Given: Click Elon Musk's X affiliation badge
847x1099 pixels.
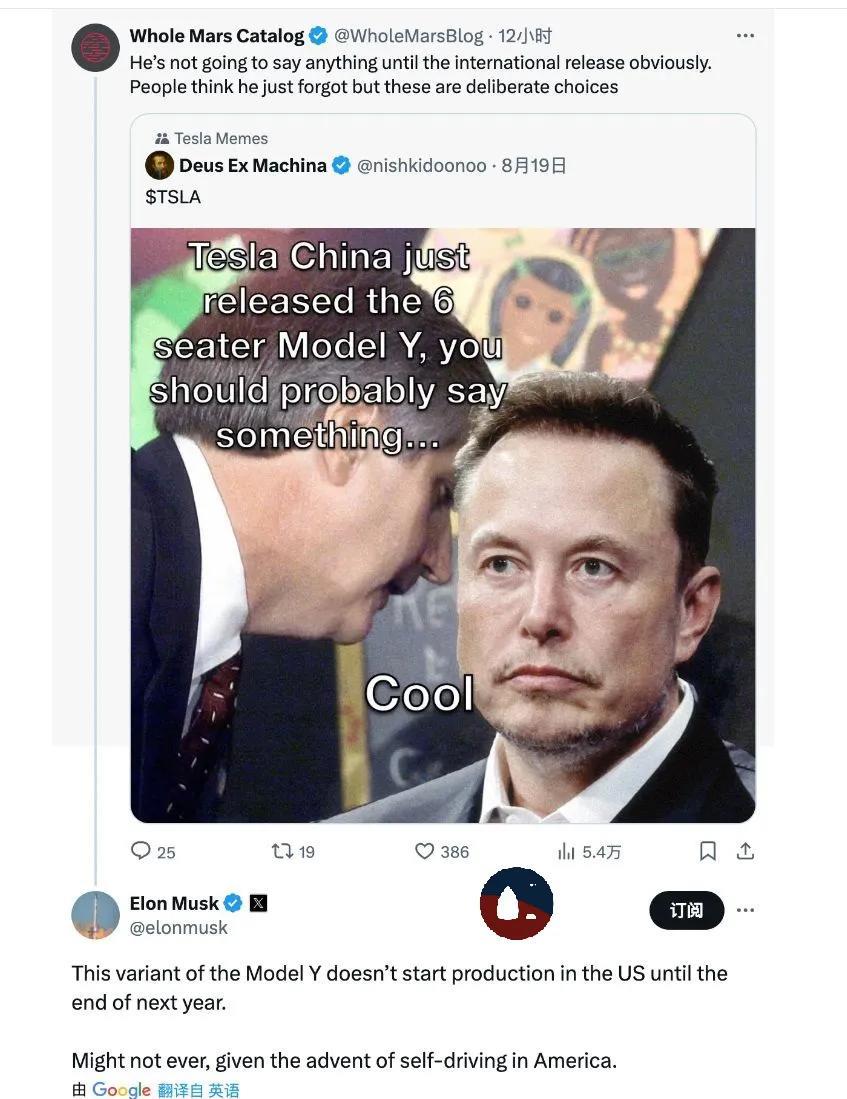Looking at the screenshot, I should coord(258,903).
